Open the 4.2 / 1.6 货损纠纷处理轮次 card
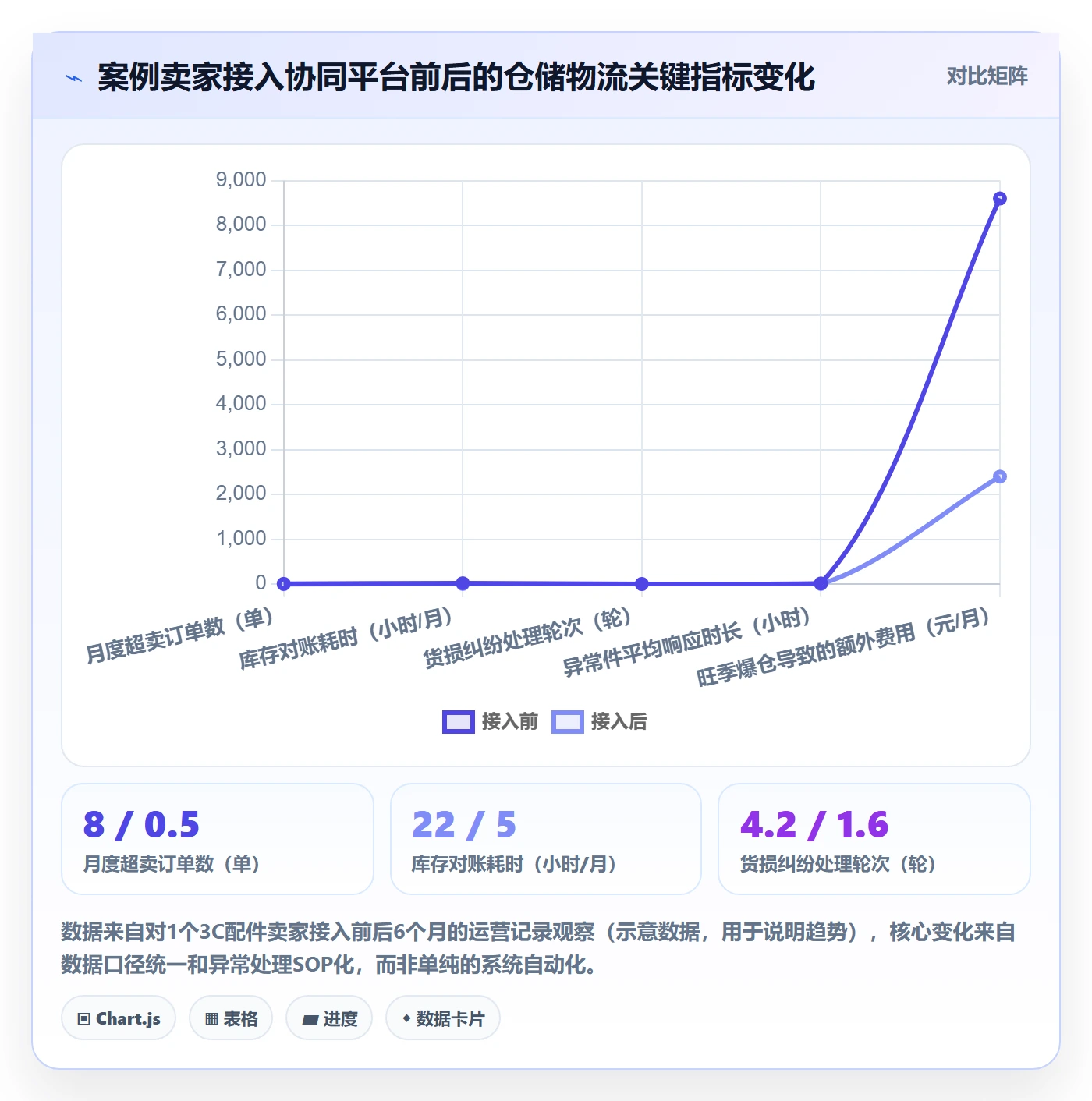1092x1101 pixels. coord(874,839)
